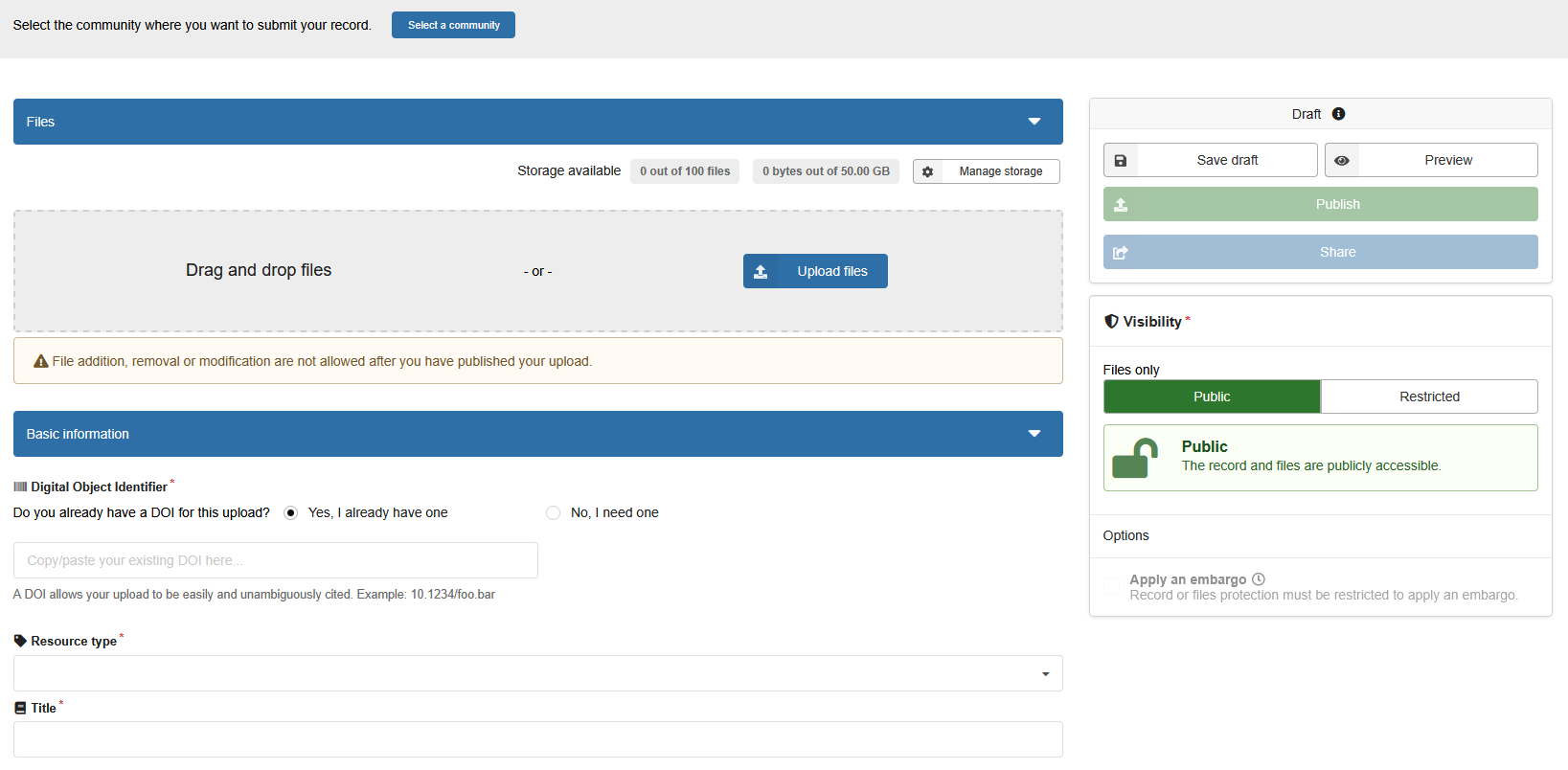
Task: Click the green open padlock icon
Action: pyautogui.click(x=1135, y=458)
